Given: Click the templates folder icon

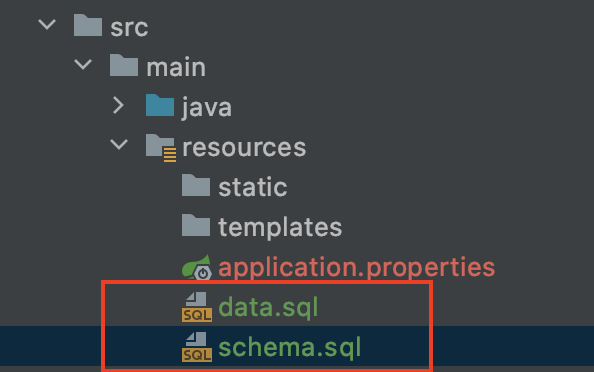Looking at the screenshot, I should tap(196, 225).
